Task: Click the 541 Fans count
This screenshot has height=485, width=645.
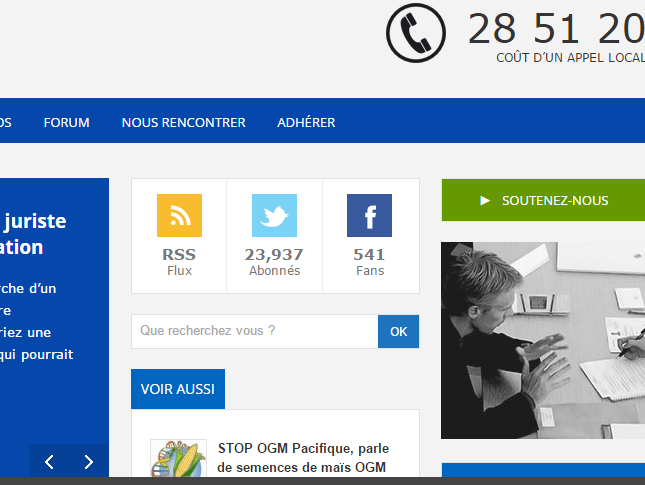Action: (369, 261)
